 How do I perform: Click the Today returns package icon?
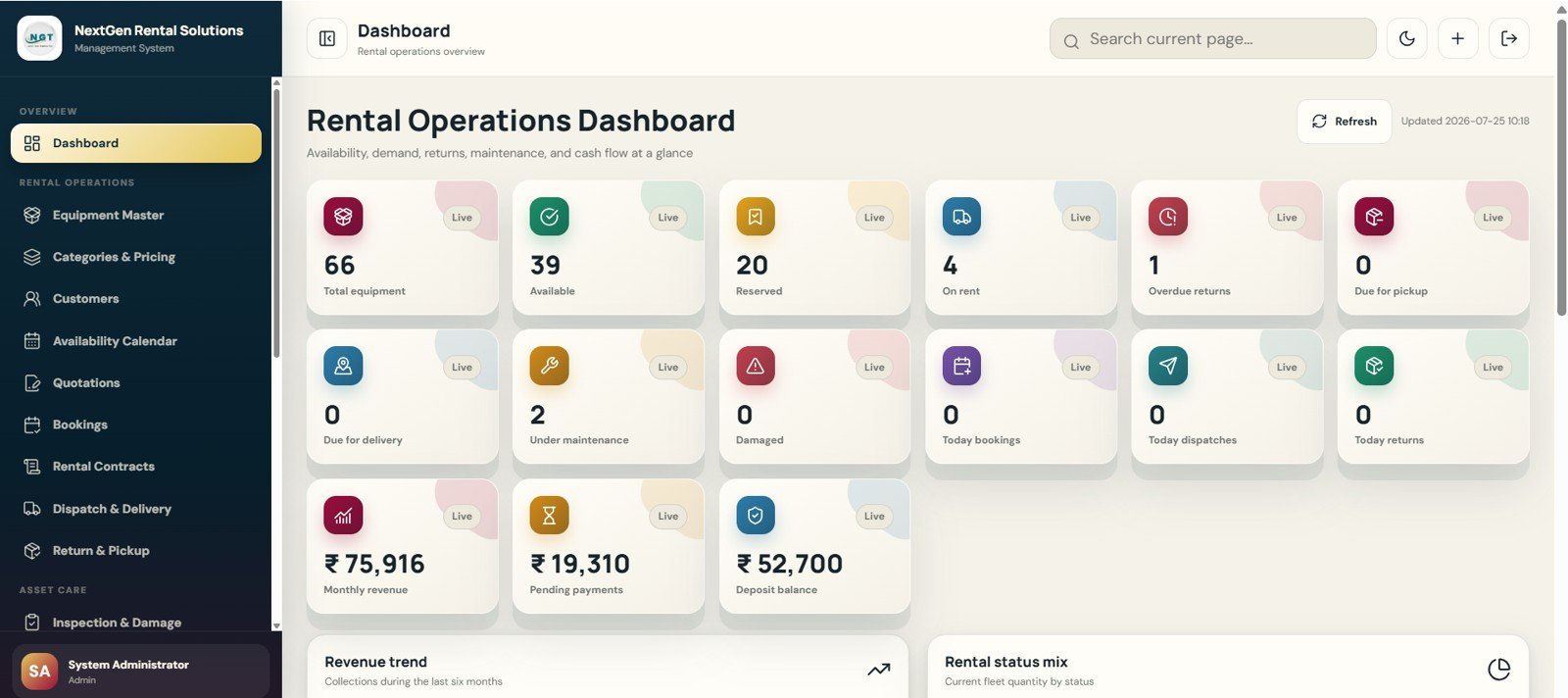(x=1374, y=366)
